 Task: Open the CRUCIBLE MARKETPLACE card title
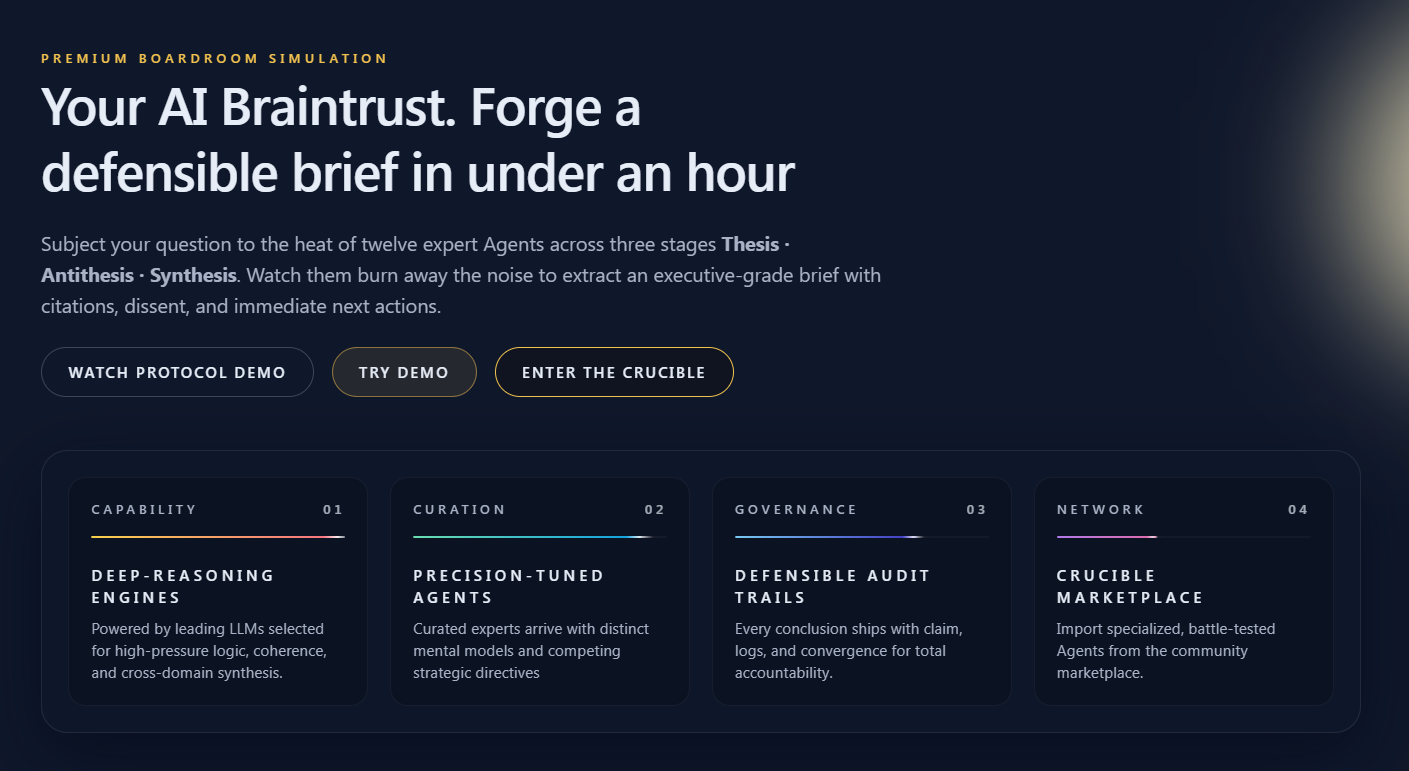[x=1130, y=586]
